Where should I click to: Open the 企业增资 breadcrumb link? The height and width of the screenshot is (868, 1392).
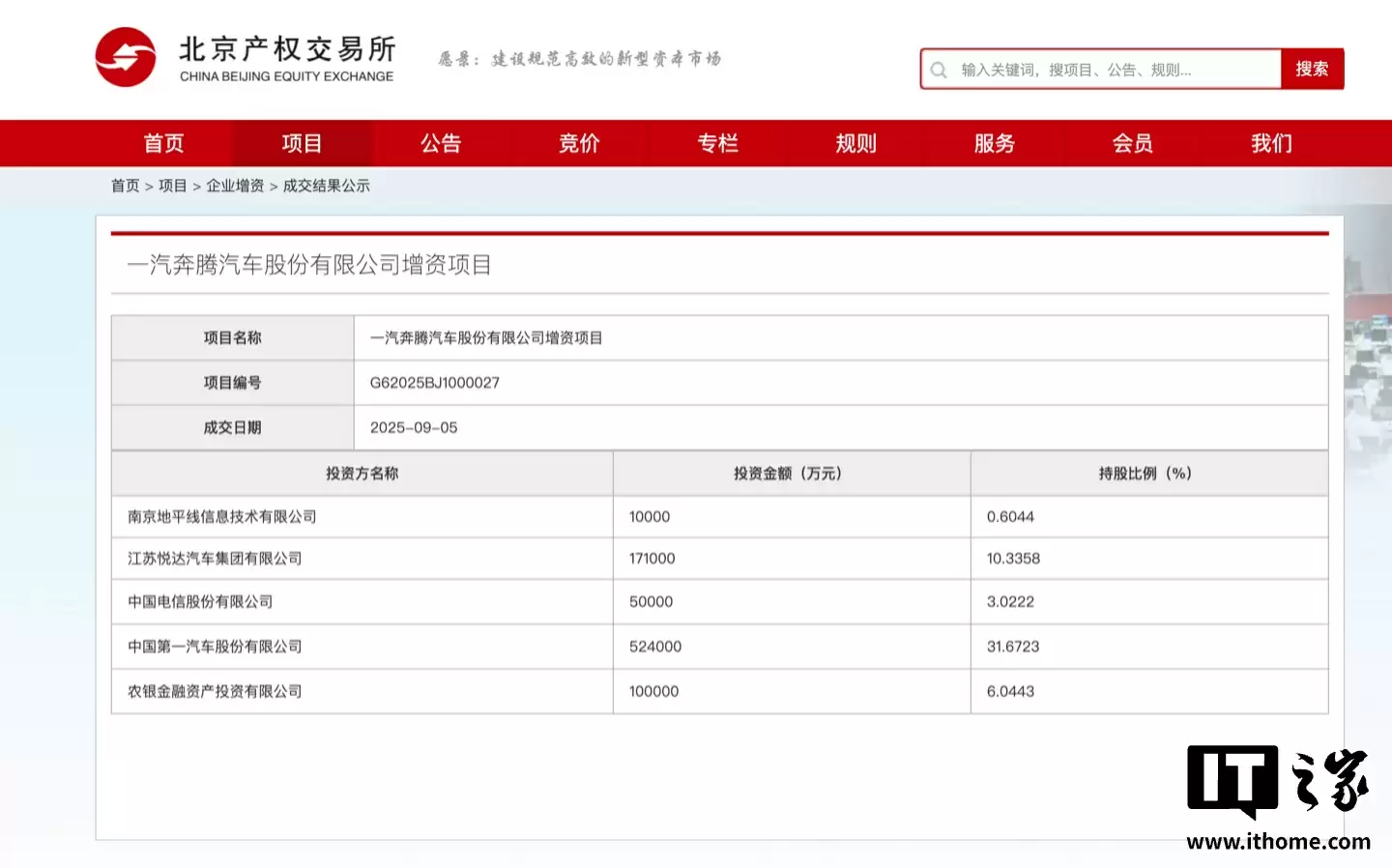point(232,186)
